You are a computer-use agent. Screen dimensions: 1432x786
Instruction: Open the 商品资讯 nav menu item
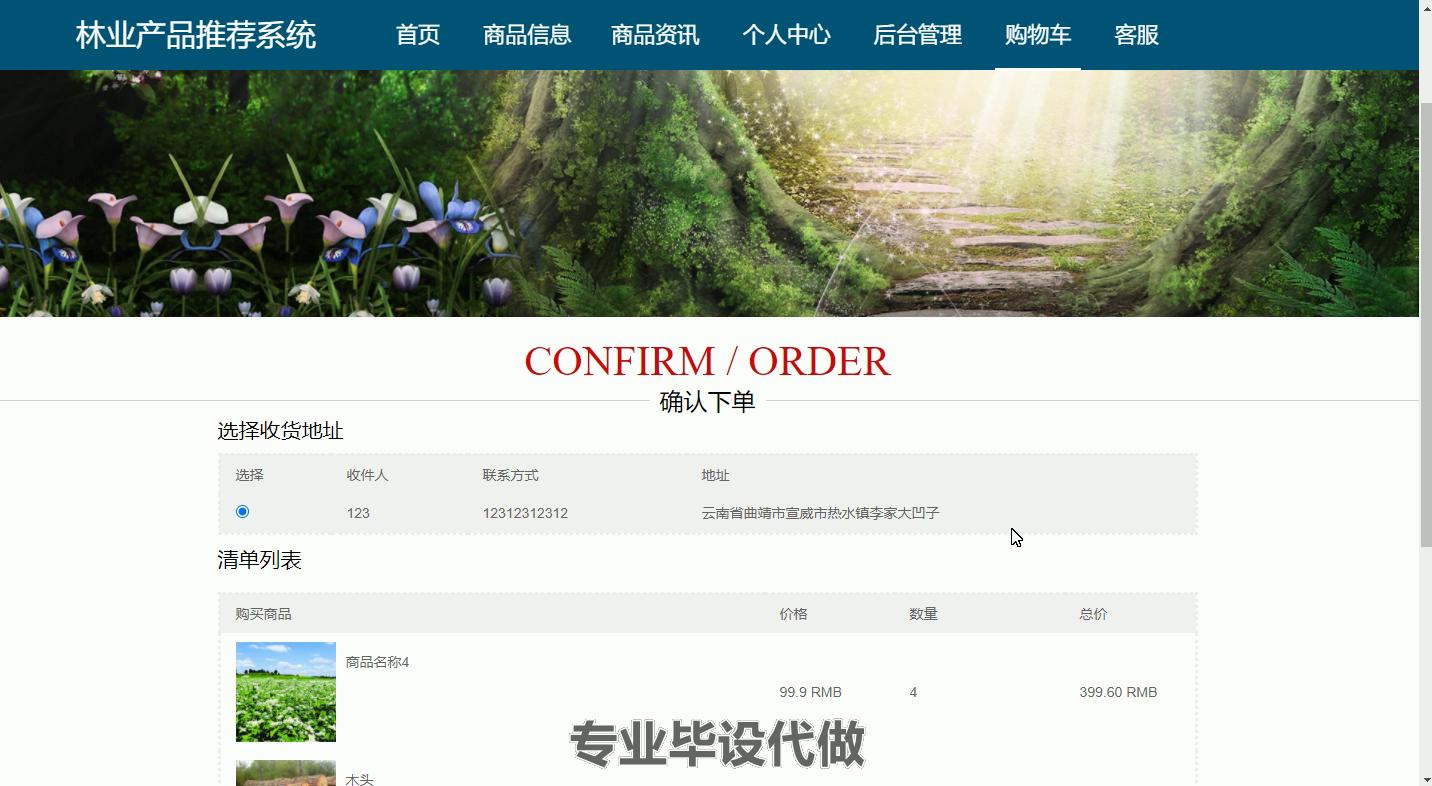[655, 35]
